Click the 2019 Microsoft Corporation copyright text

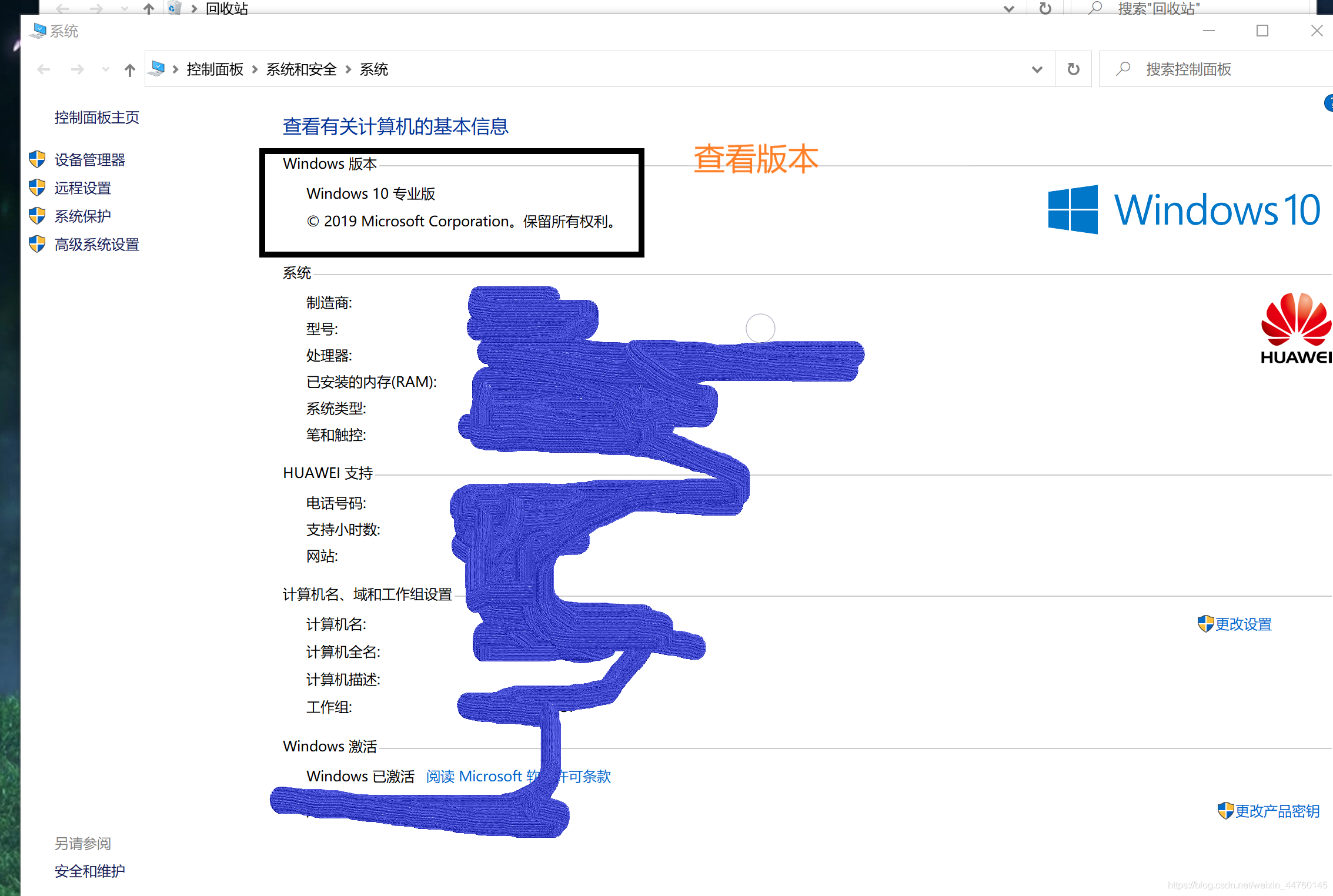pos(462,222)
